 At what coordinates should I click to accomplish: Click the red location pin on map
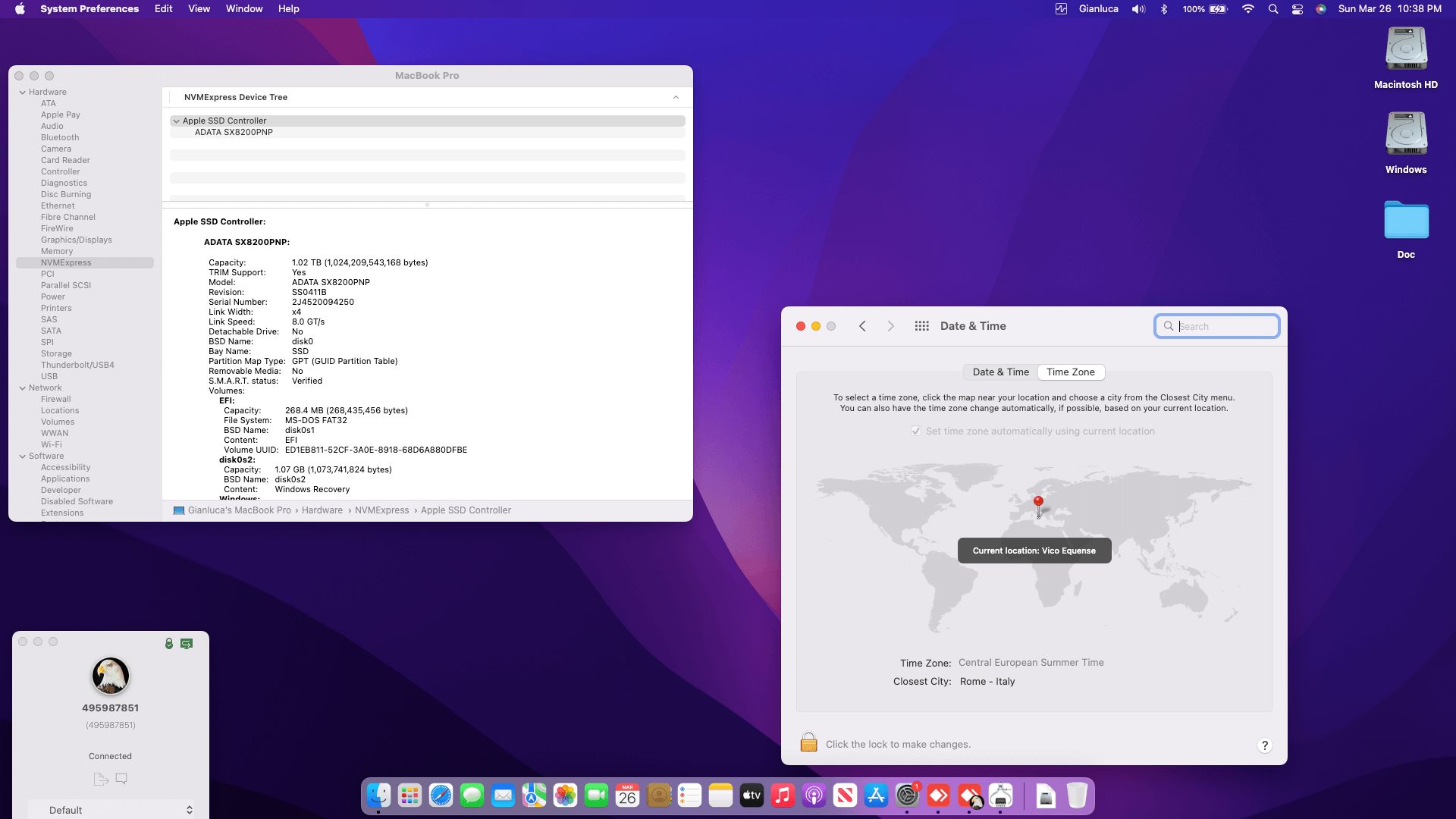click(x=1038, y=502)
